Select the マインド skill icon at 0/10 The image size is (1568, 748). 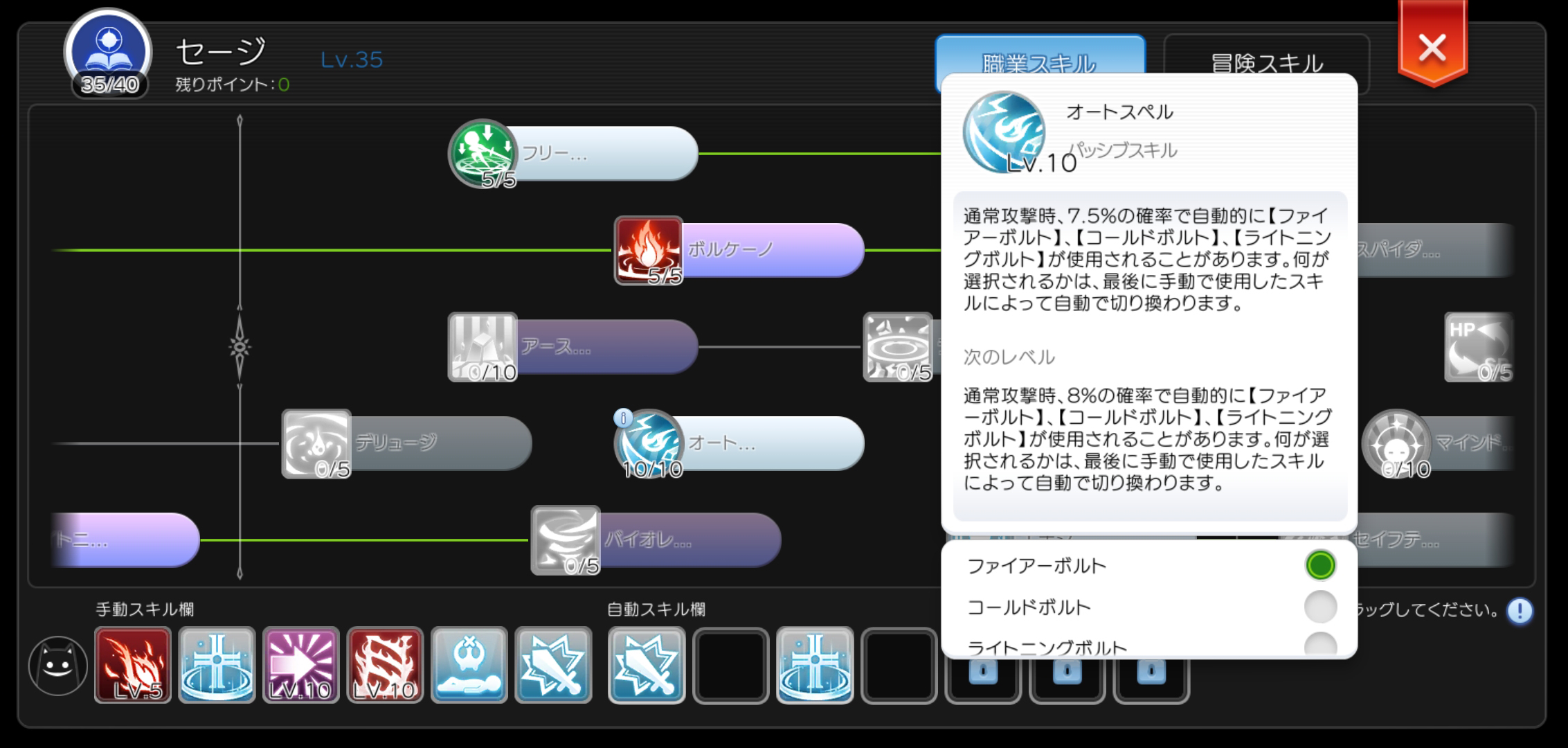pos(1396,444)
